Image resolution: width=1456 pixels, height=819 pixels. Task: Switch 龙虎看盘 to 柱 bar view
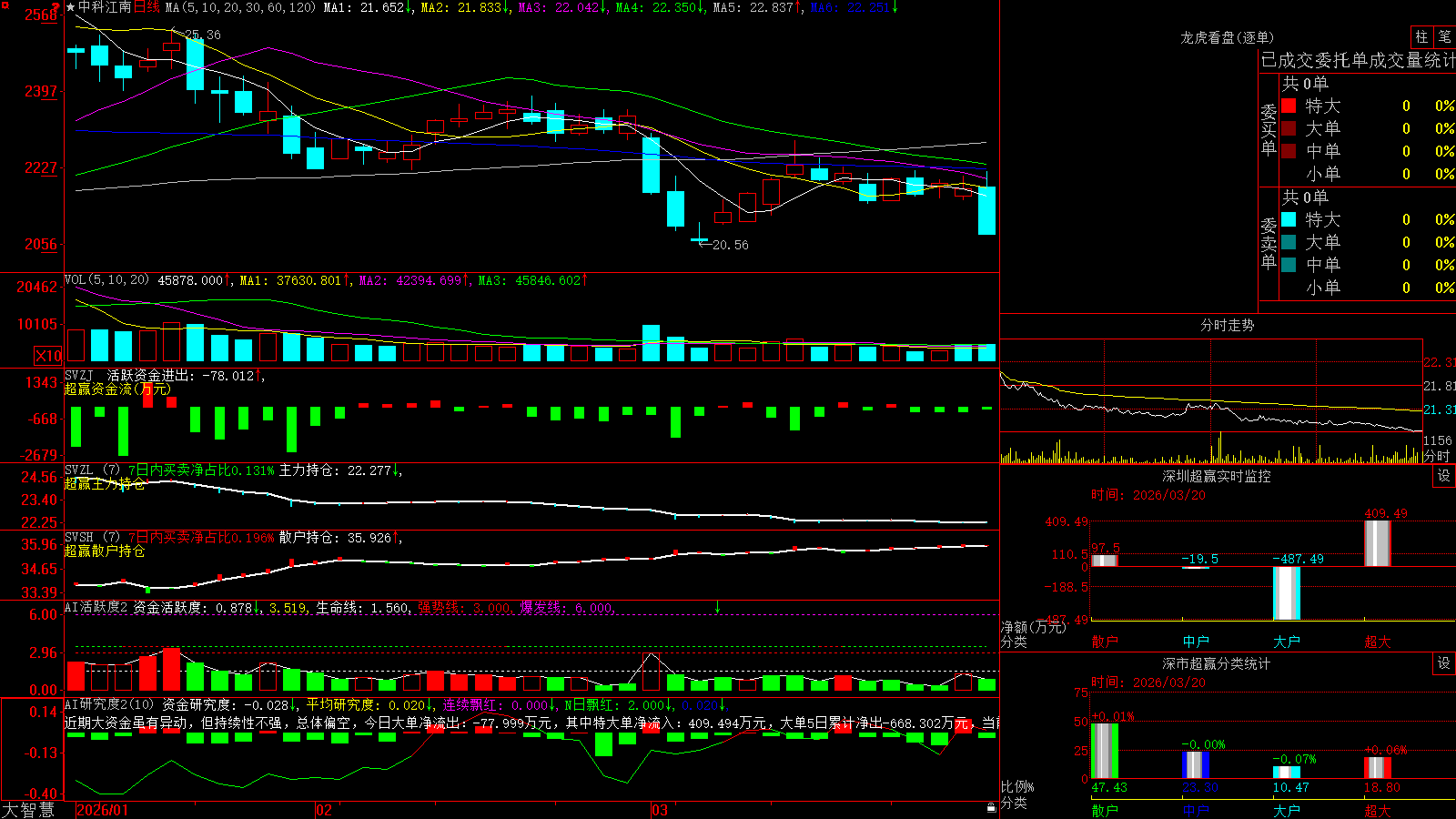pyautogui.click(x=1421, y=37)
